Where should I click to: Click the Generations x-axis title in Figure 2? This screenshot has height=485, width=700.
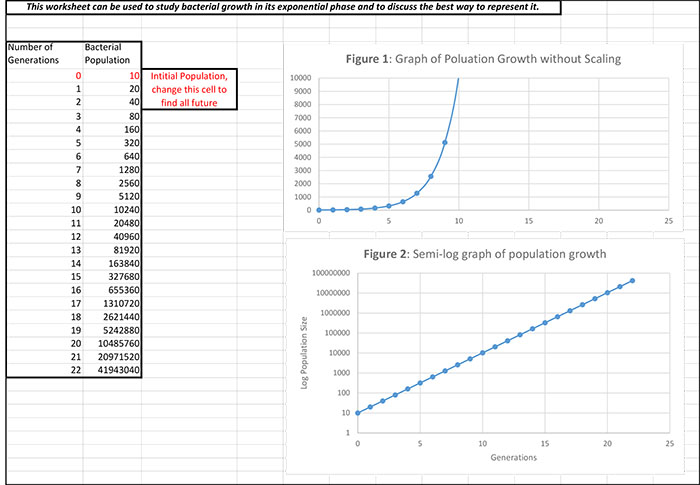coord(495,458)
